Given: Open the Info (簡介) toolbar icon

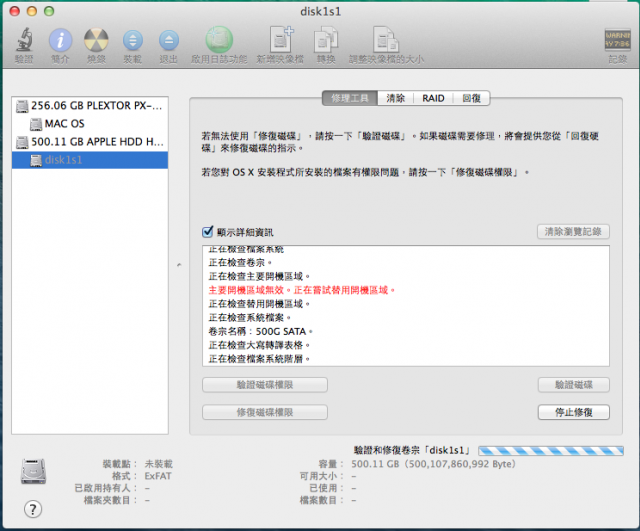Looking at the screenshot, I should [60, 40].
